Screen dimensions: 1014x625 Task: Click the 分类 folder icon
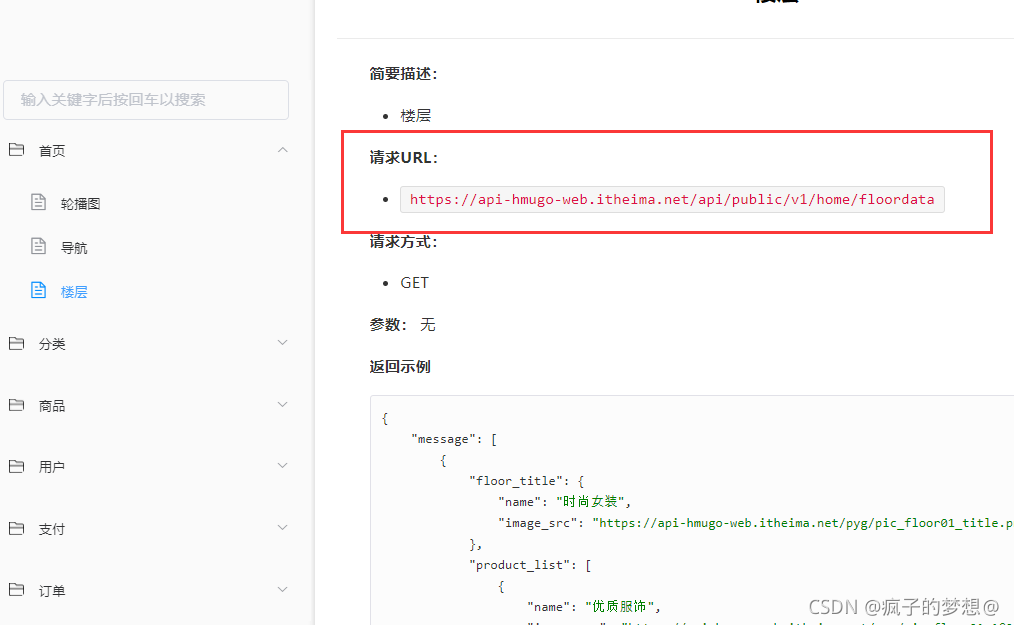[x=16, y=344]
